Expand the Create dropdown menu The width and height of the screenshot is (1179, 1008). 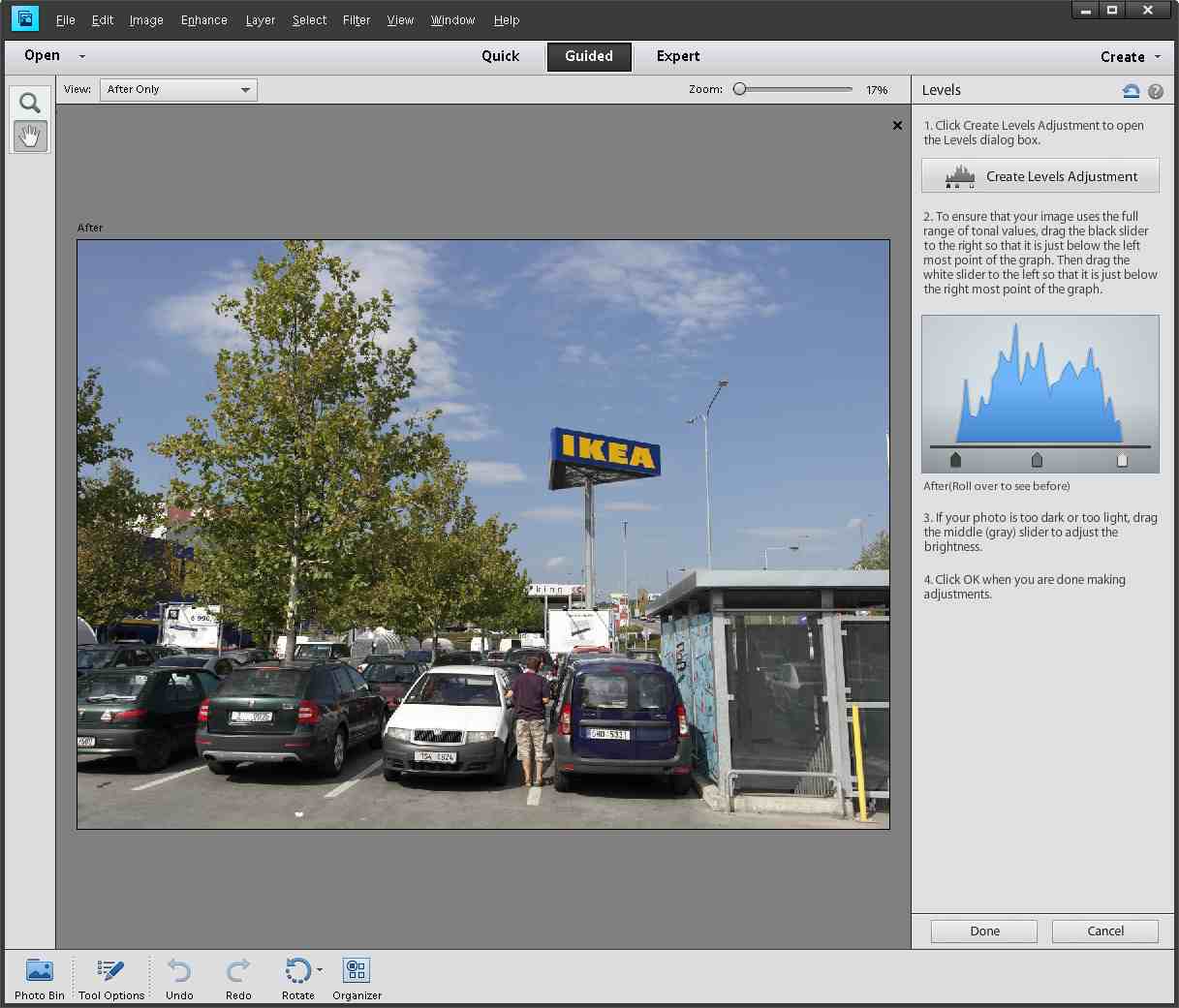(x=1158, y=57)
